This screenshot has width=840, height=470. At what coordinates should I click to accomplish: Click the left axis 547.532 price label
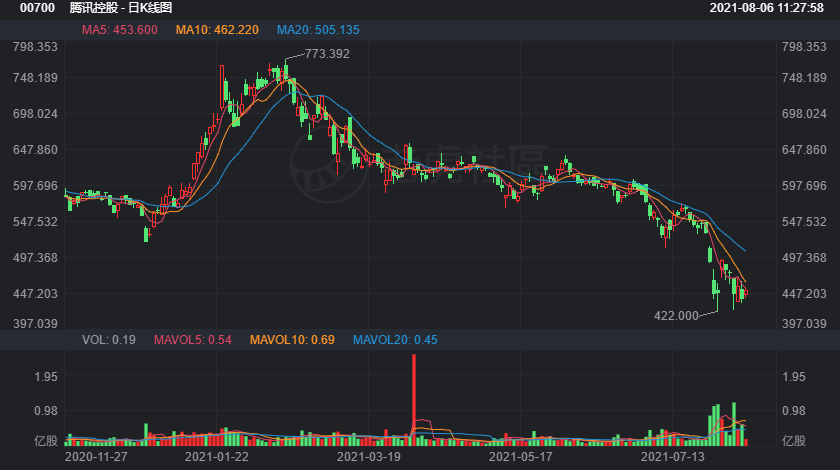(35, 221)
